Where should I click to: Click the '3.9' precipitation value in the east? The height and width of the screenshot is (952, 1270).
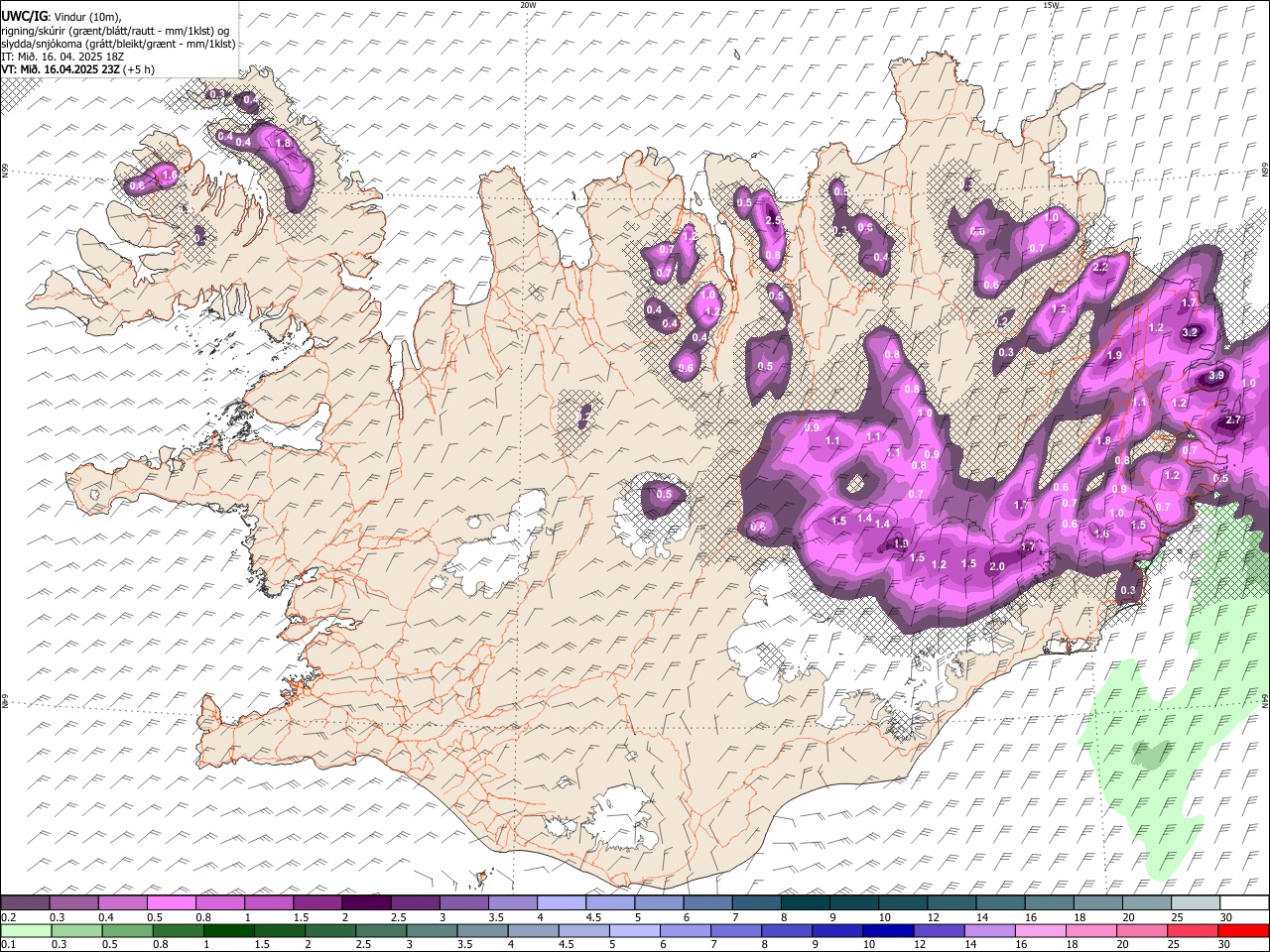pos(1216,377)
